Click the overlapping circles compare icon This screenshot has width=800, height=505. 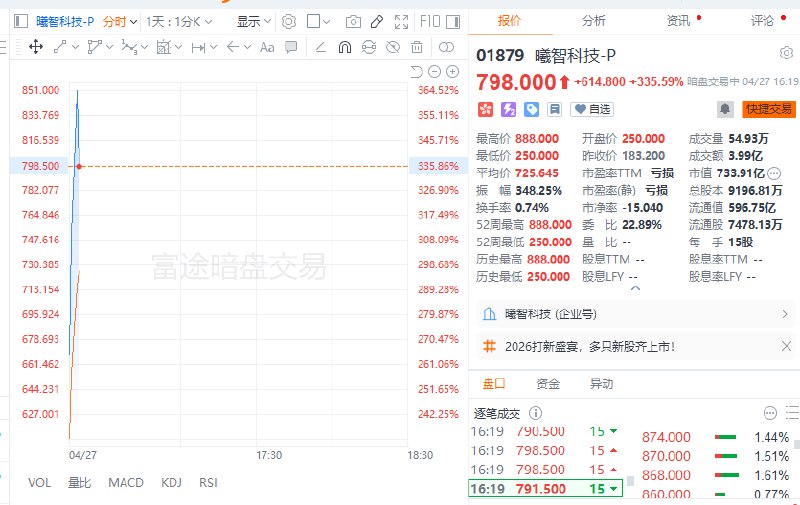[446, 47]
